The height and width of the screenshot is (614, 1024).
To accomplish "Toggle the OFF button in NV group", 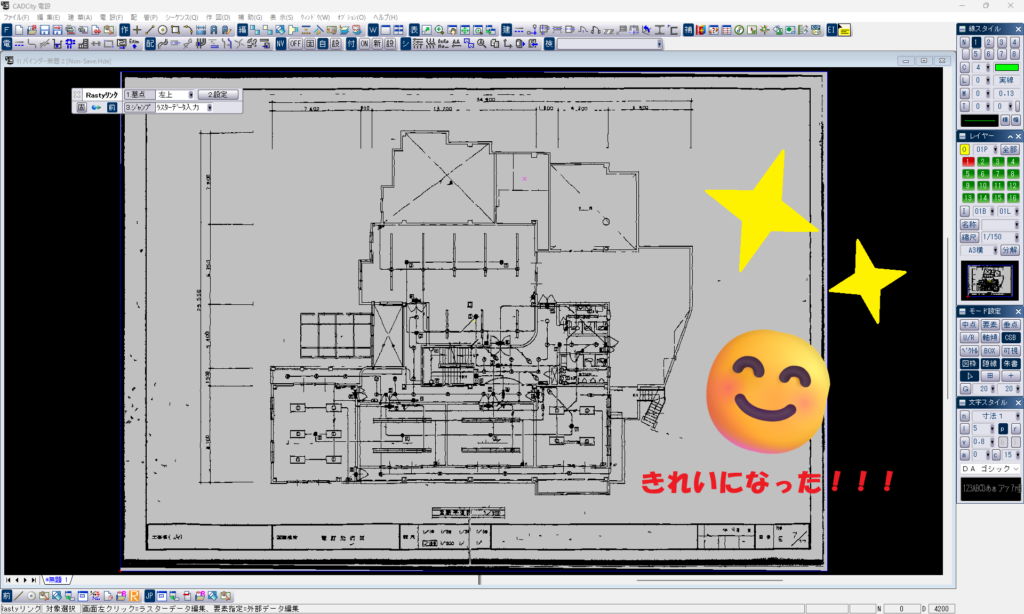I will coord(295,44).
